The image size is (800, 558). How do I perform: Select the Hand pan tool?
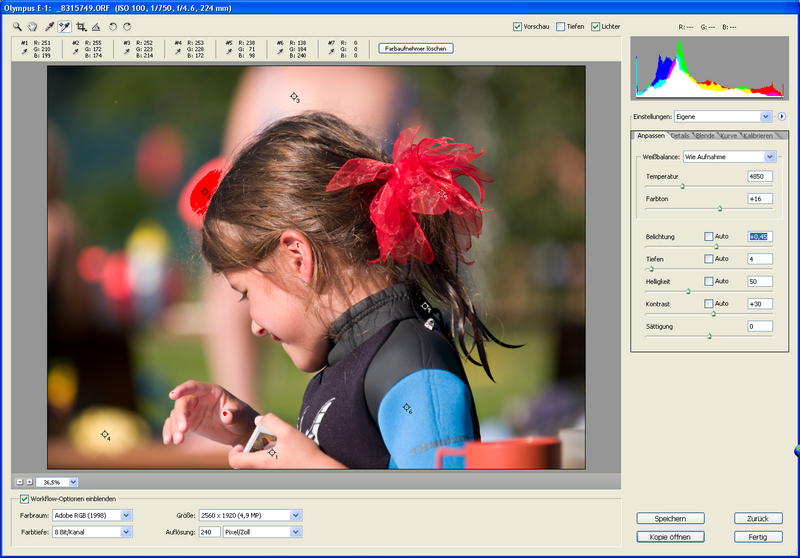coord(32,26)
